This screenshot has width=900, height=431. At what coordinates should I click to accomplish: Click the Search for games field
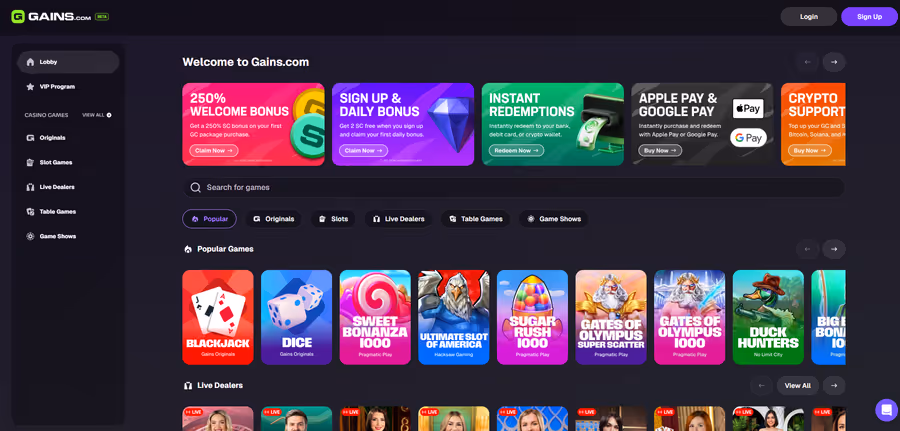(513, 188)
